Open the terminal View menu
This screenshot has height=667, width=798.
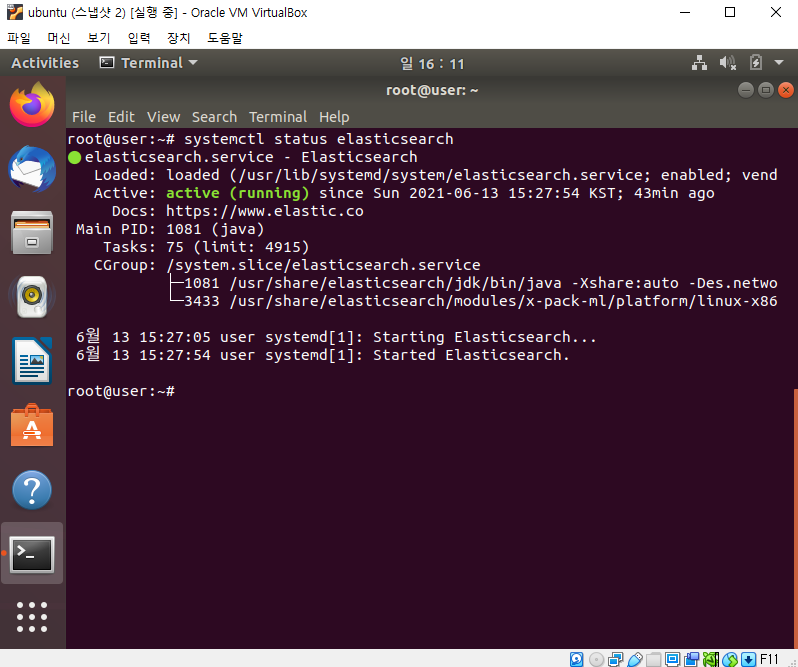163,117
